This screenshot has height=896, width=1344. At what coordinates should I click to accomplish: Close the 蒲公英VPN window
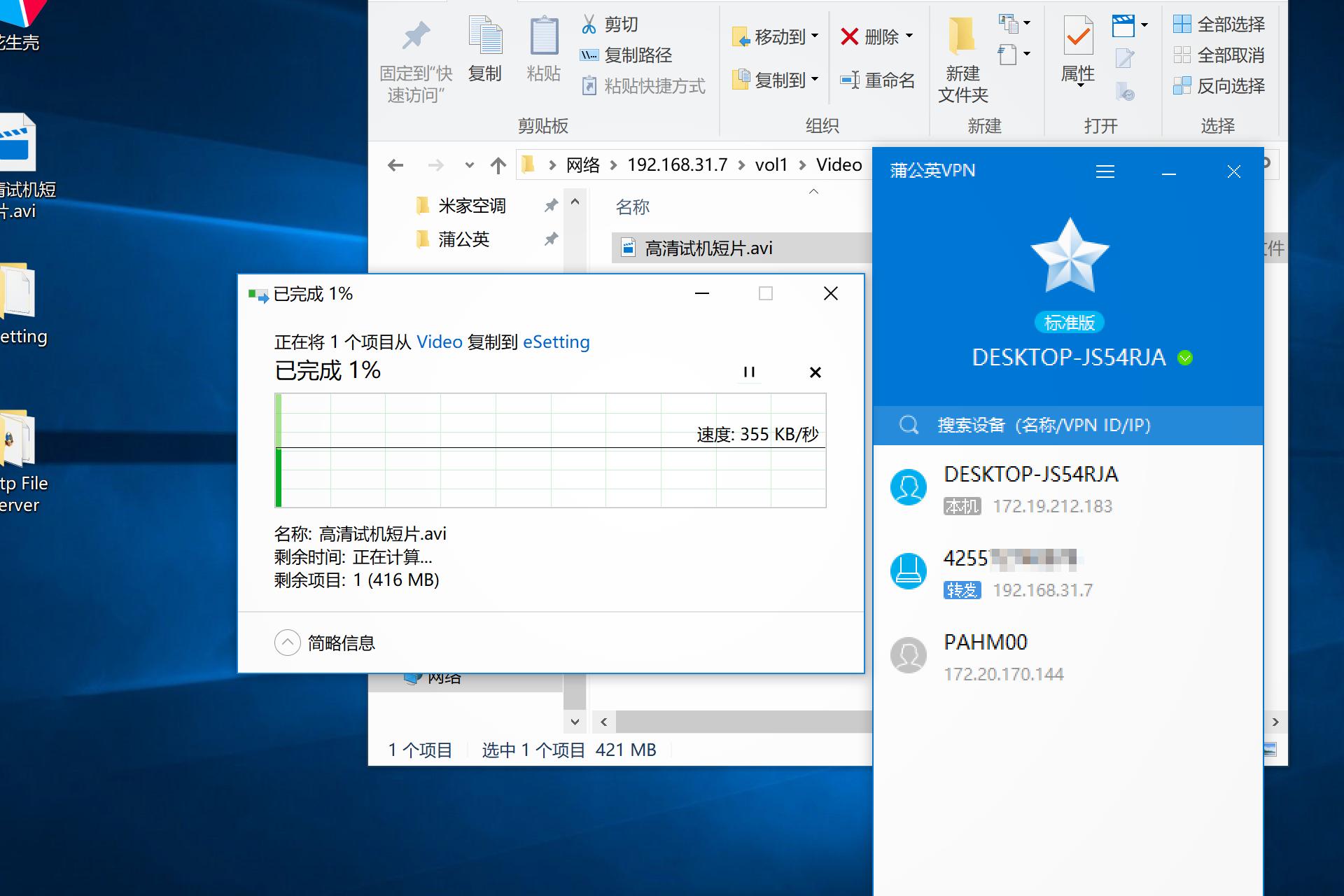1234,172
